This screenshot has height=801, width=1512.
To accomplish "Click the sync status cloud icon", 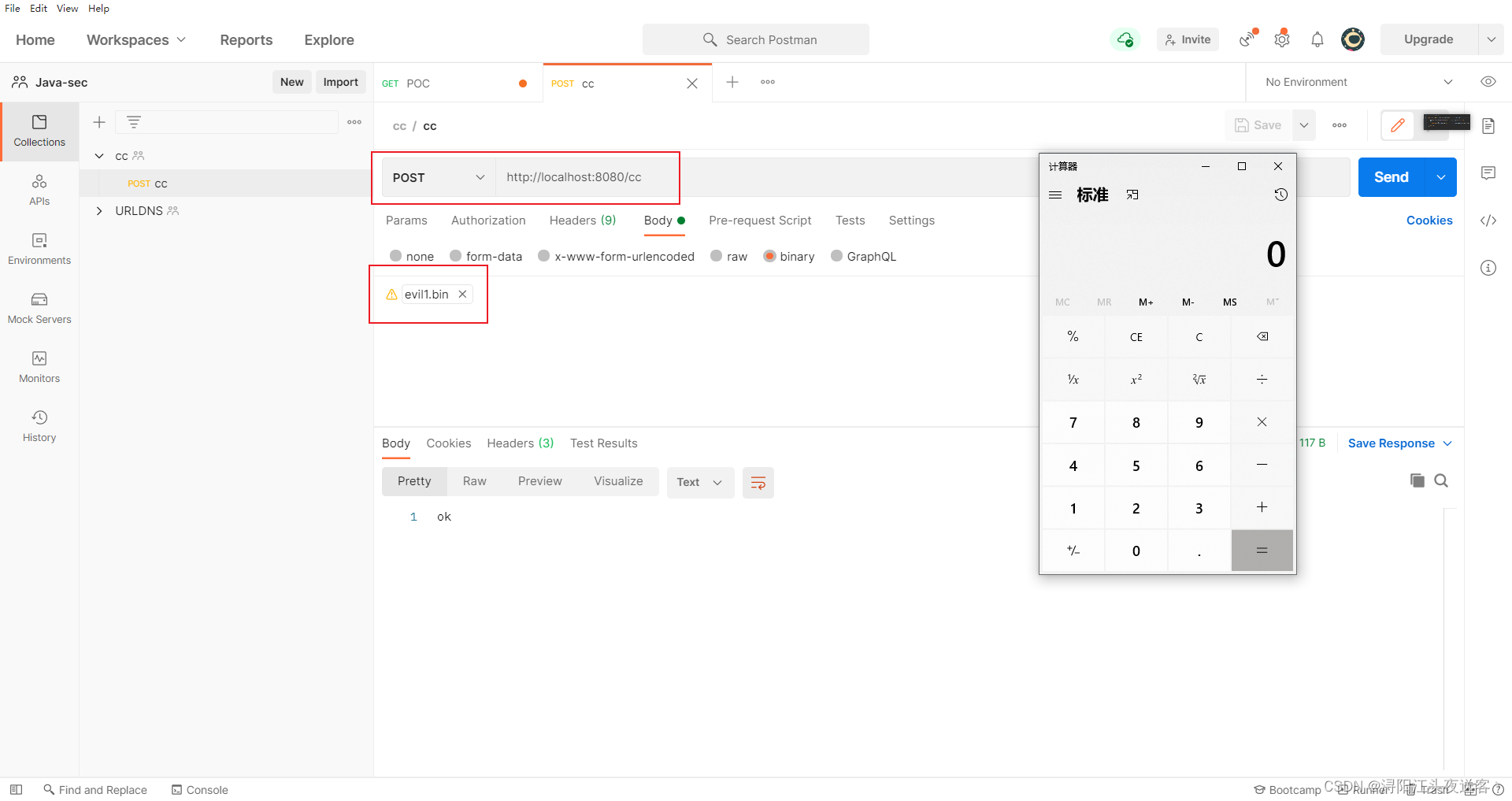I will tap(1125, 39).
